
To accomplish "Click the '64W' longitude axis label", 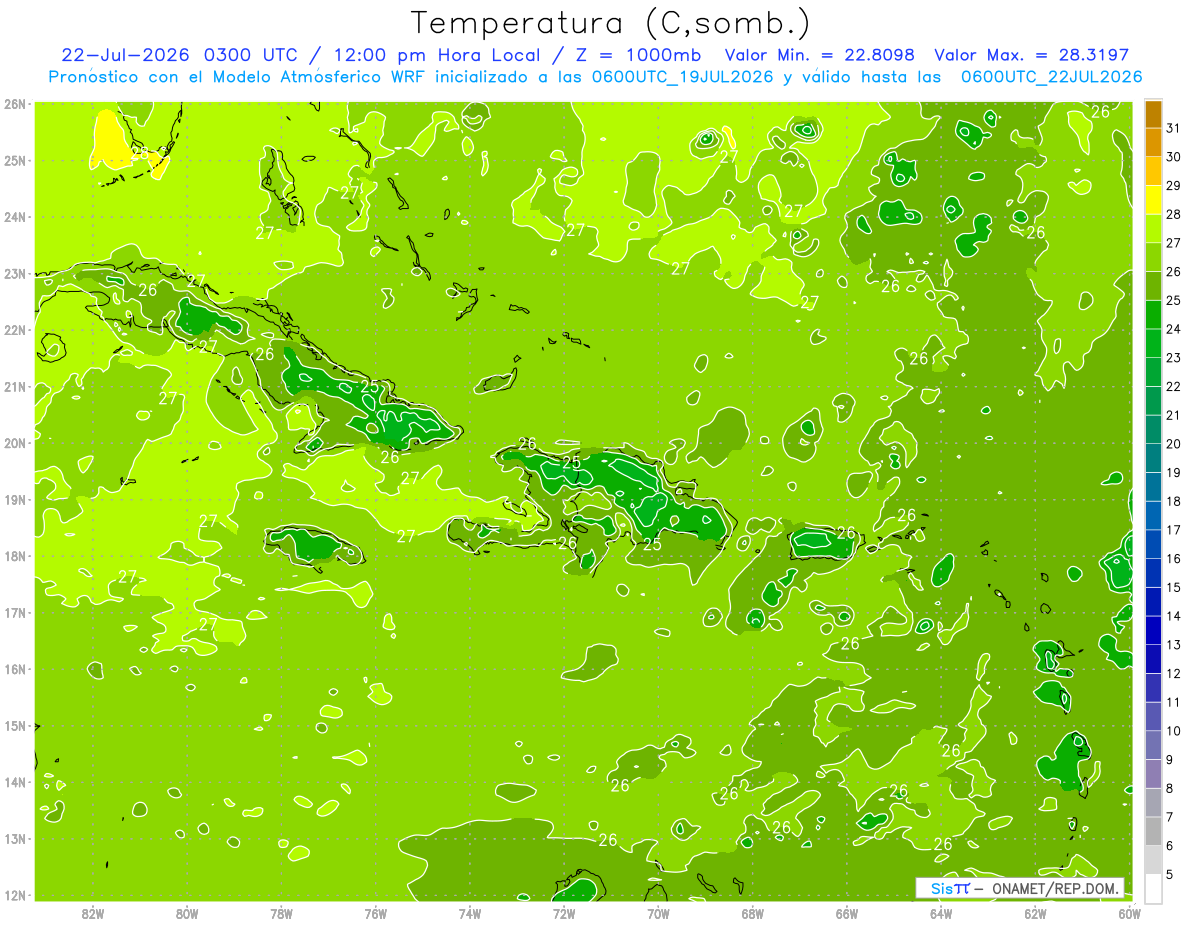I will pos(941,913).
